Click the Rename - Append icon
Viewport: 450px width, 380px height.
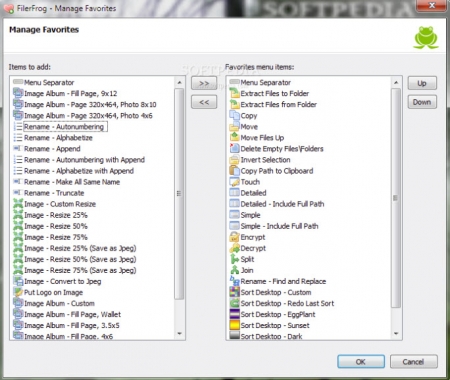[18, 148]
